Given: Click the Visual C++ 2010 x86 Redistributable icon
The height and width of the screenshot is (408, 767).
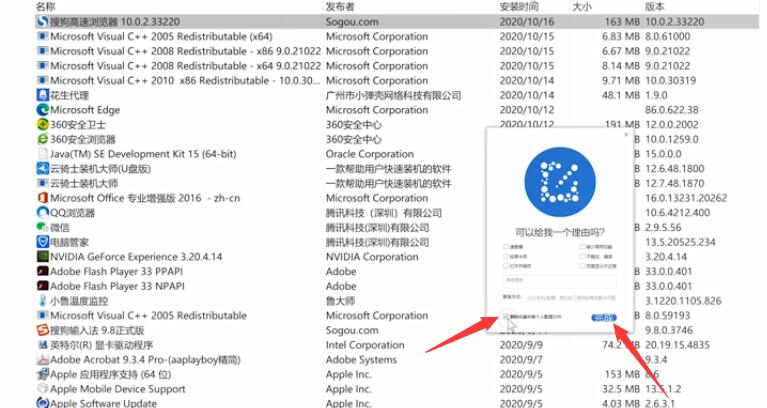Looking at the screenshot, I should pos(43,80).
